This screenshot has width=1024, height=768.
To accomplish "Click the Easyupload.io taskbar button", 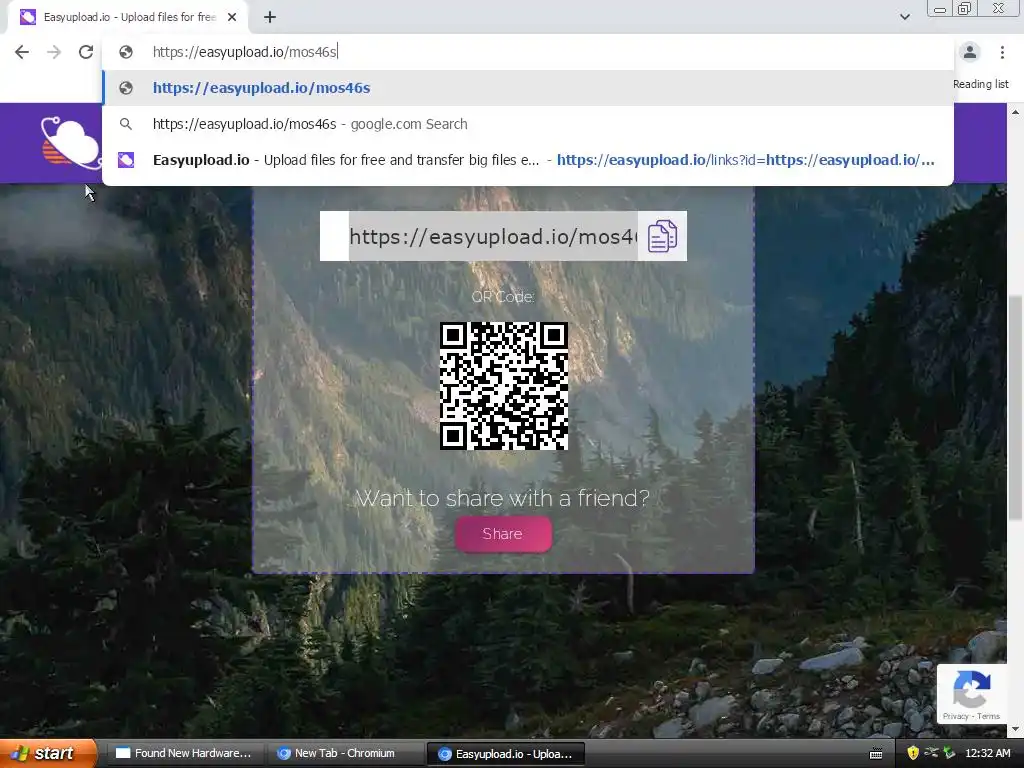I will tap(505, 754).
